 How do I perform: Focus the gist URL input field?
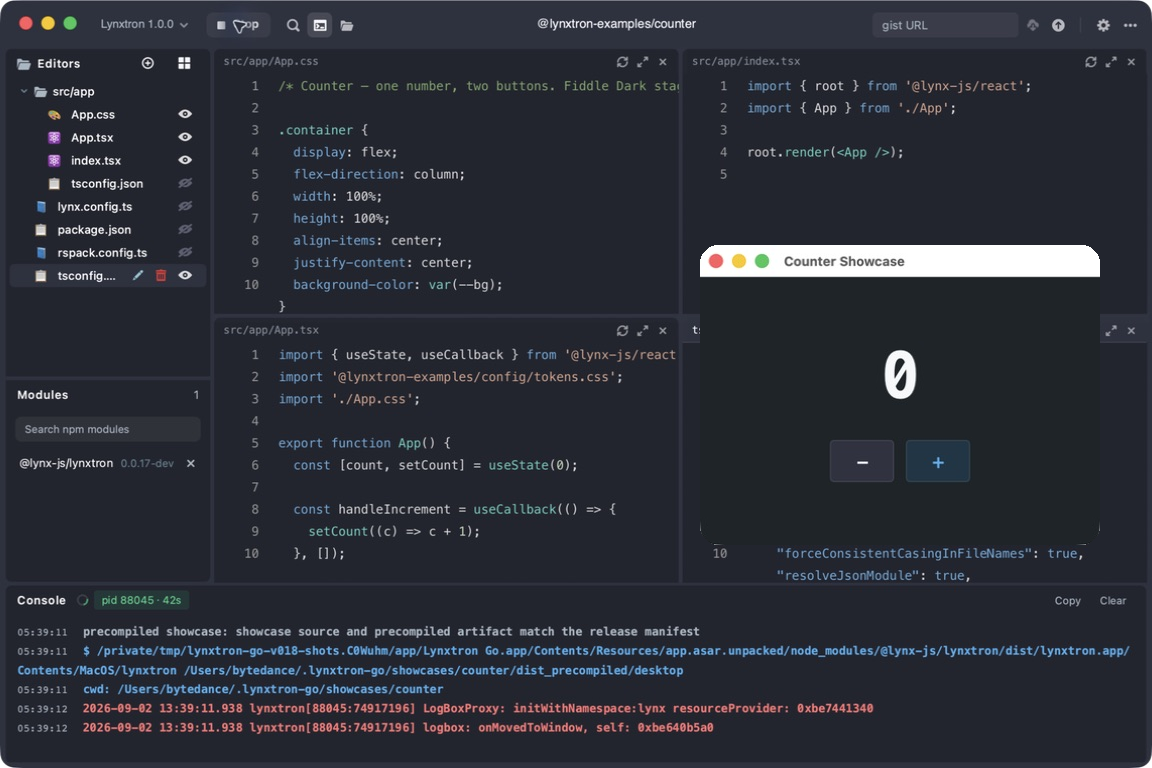(945, 25)
